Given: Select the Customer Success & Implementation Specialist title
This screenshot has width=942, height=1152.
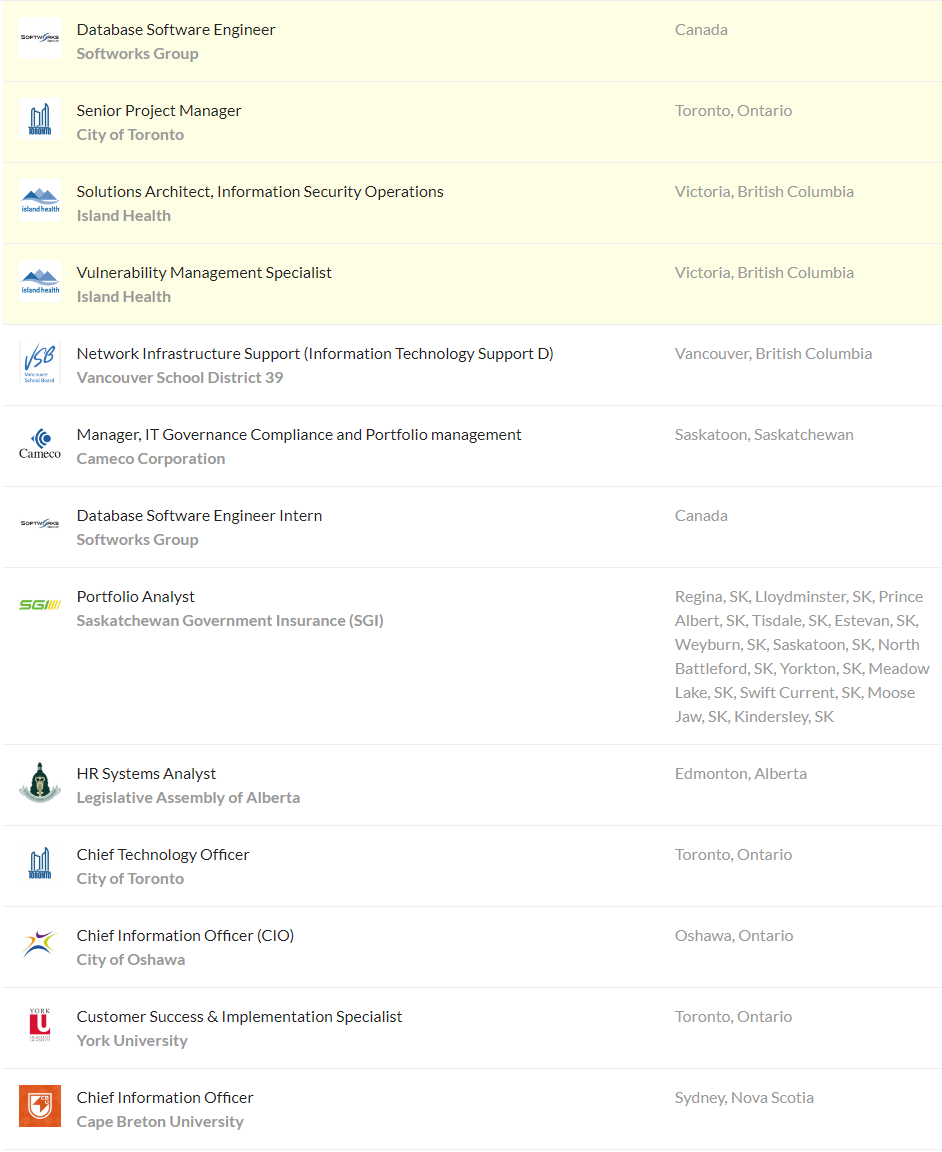Looking at the screenshot, I should click(x=239, y=1017).
